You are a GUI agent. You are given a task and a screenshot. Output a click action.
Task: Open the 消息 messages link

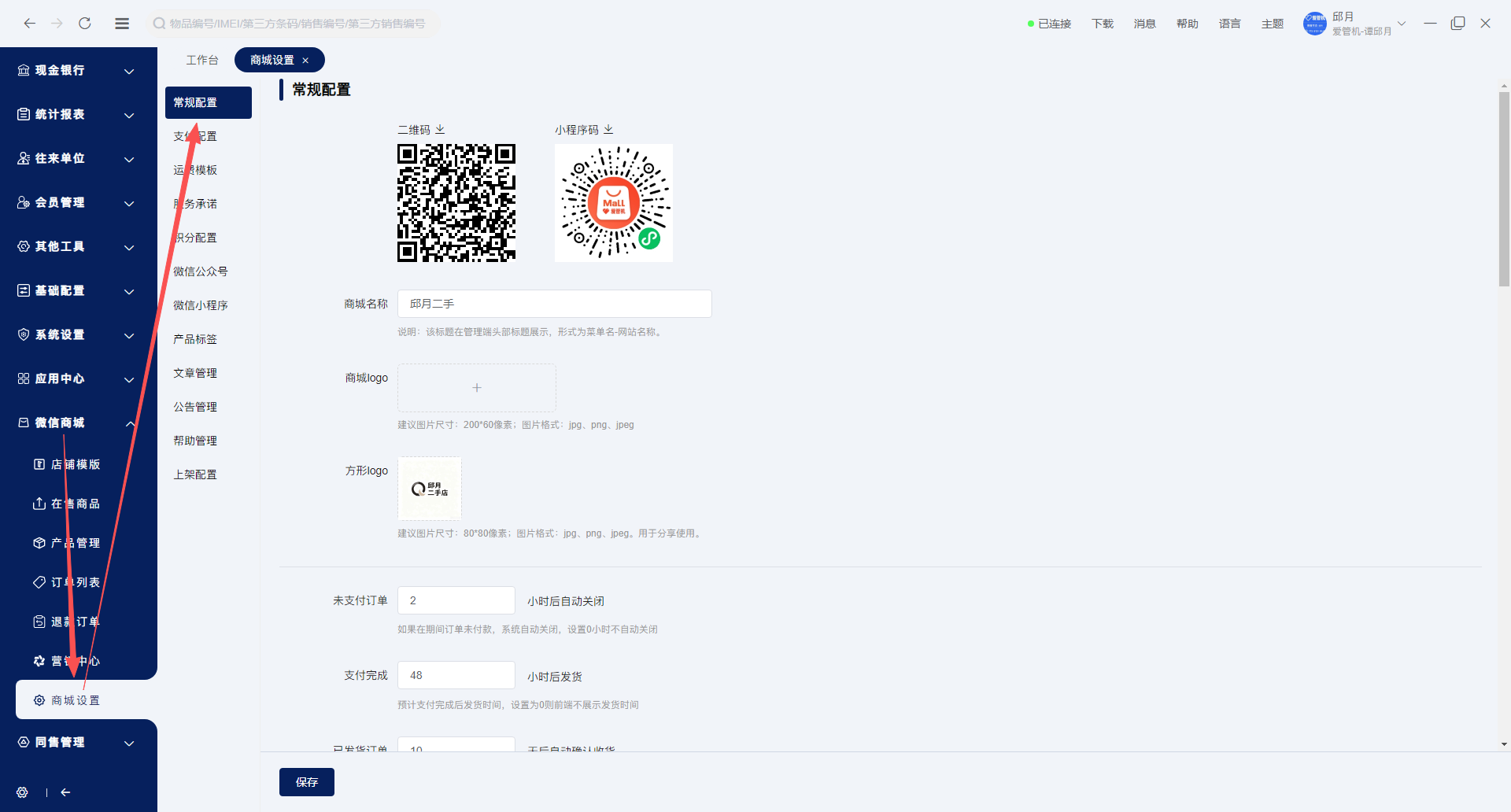point(1145,24)
